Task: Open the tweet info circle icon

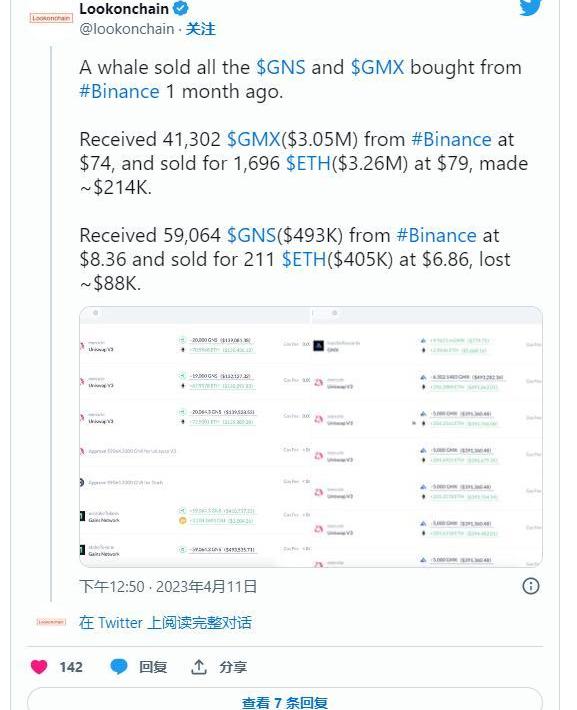Action: pos(531,586)
